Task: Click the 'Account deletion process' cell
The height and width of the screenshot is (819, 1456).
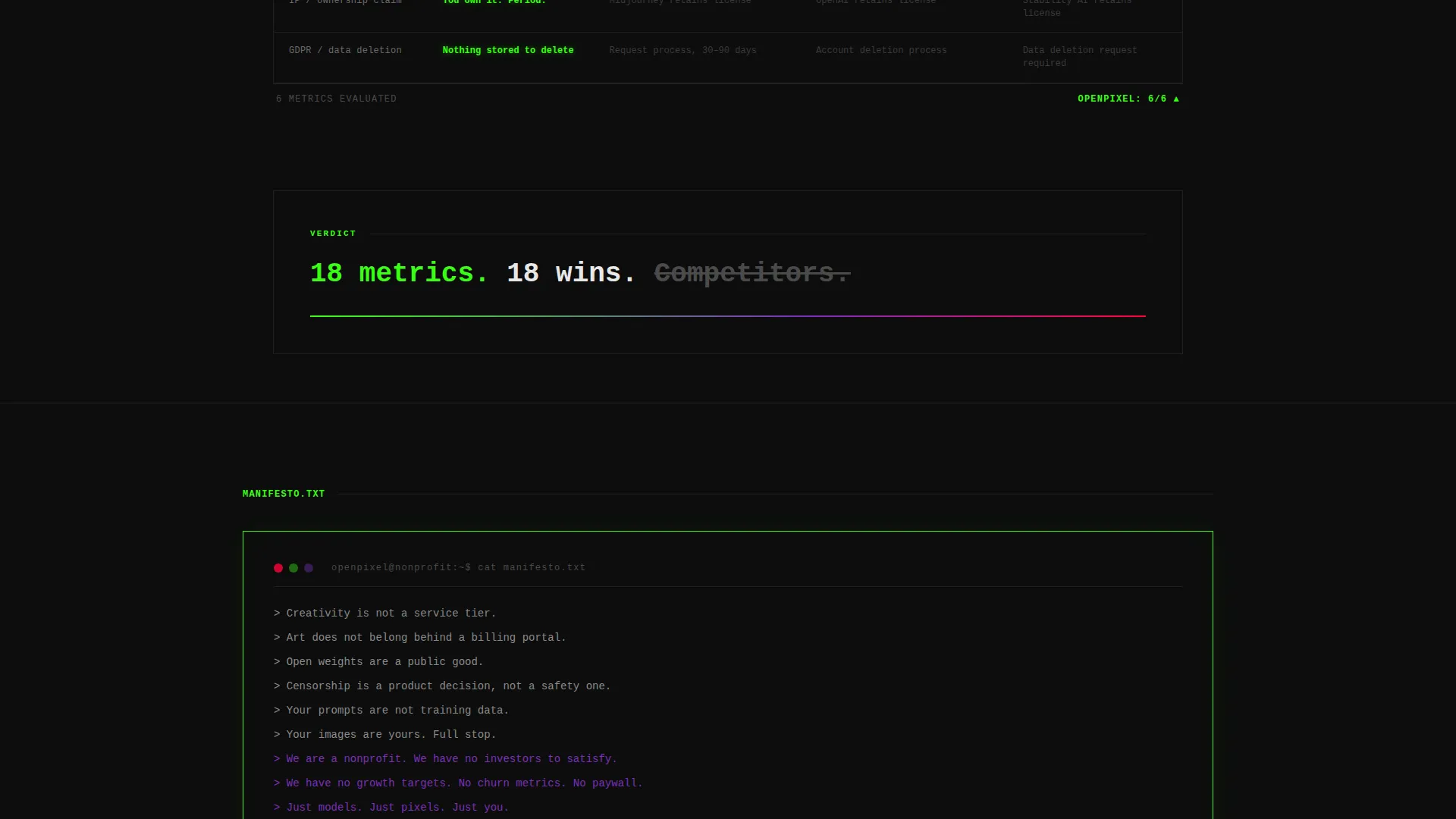Action: [881, 50]
